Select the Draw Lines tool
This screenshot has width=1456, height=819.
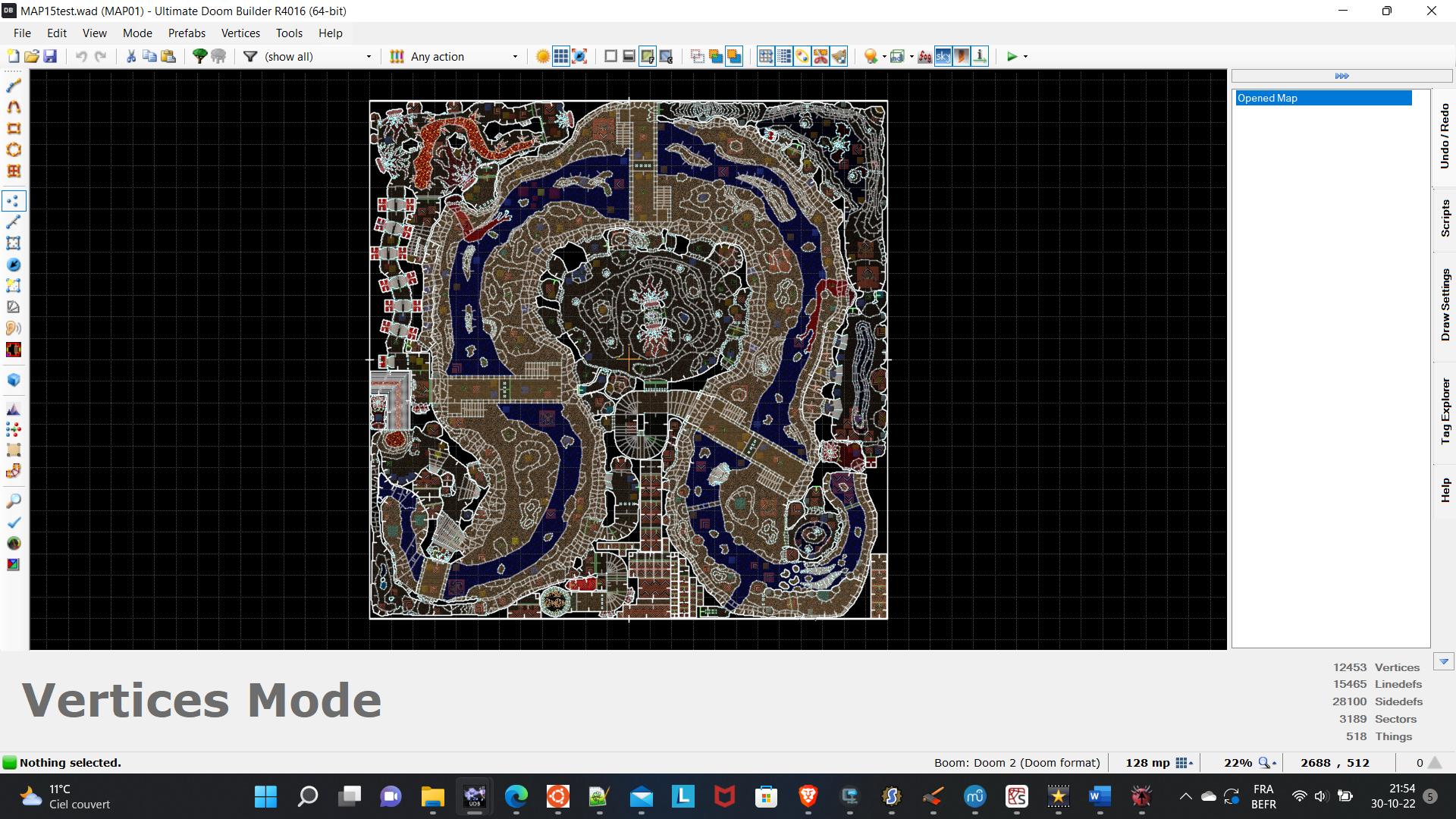tap(14, 86)
